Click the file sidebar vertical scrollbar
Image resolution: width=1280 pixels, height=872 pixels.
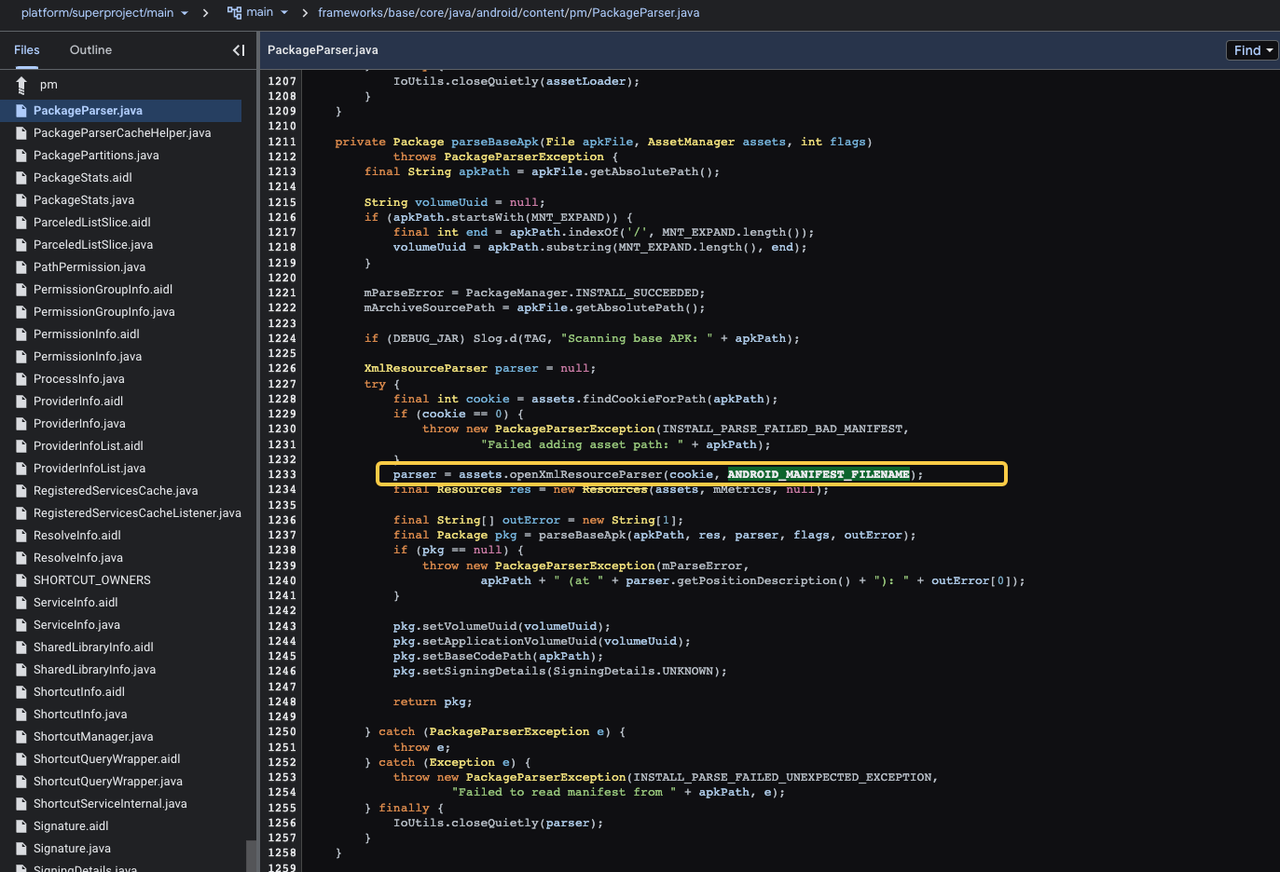251,856
